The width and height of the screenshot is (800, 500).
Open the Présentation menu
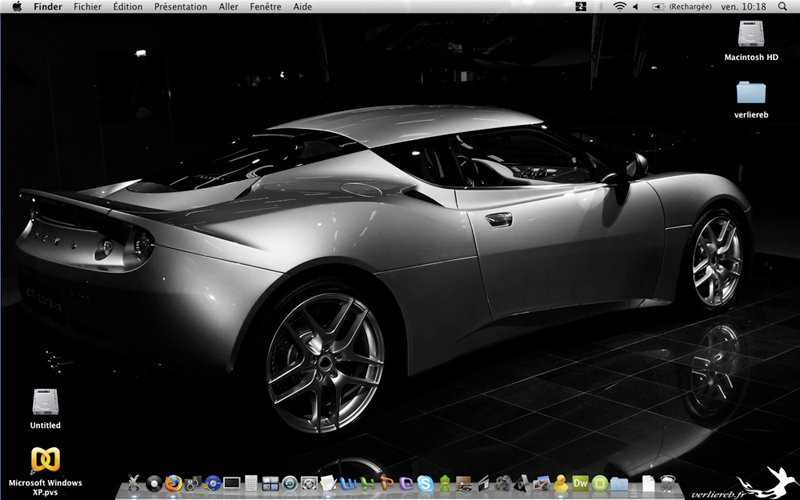click(181, 7)
